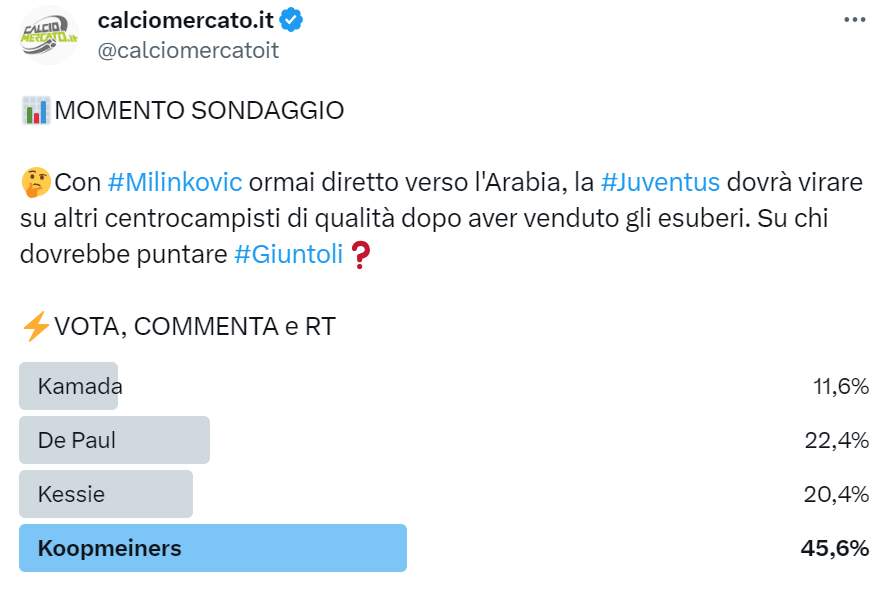Click the red question mark emoji
Viewport: 883px width, 589px height.
pyautogui.click(x=362, y=255)
